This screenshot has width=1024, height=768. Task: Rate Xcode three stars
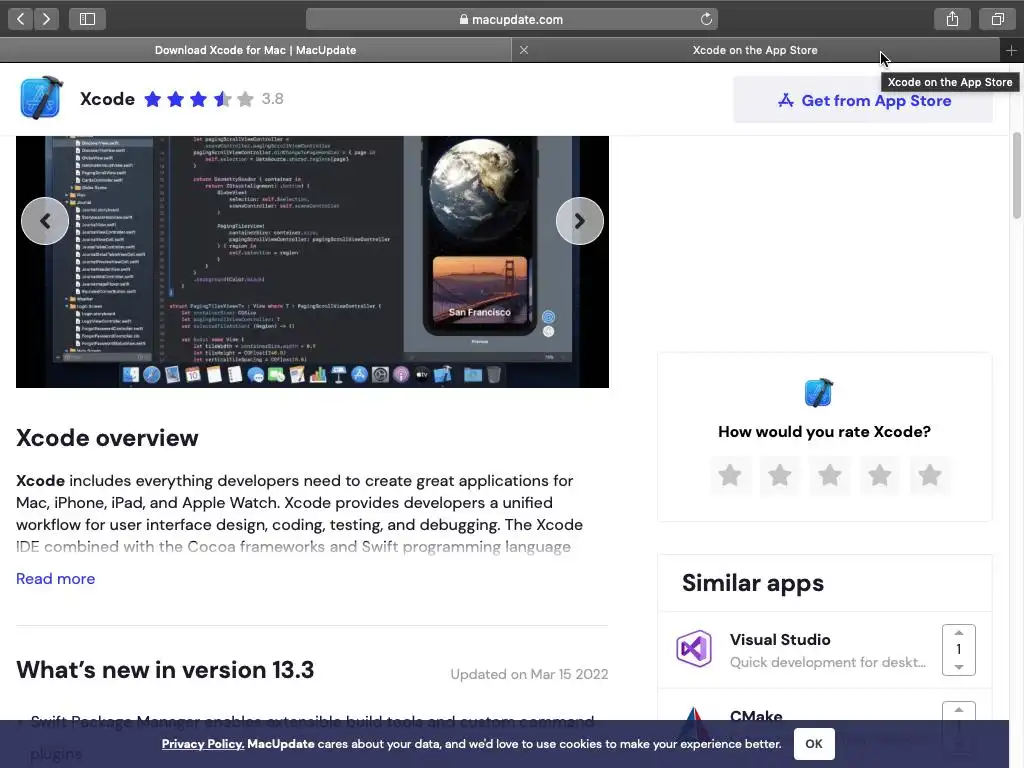pyautogui.click(x=829, y=475)
